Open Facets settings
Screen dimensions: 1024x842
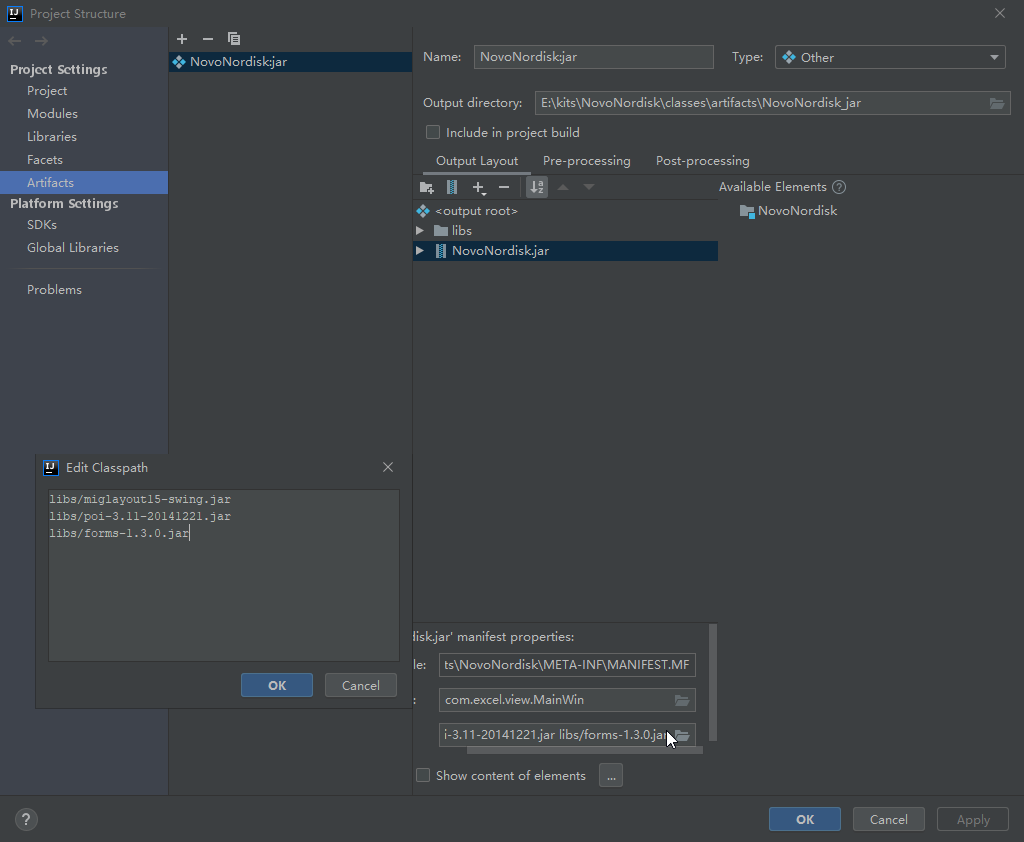pos(44,159)
